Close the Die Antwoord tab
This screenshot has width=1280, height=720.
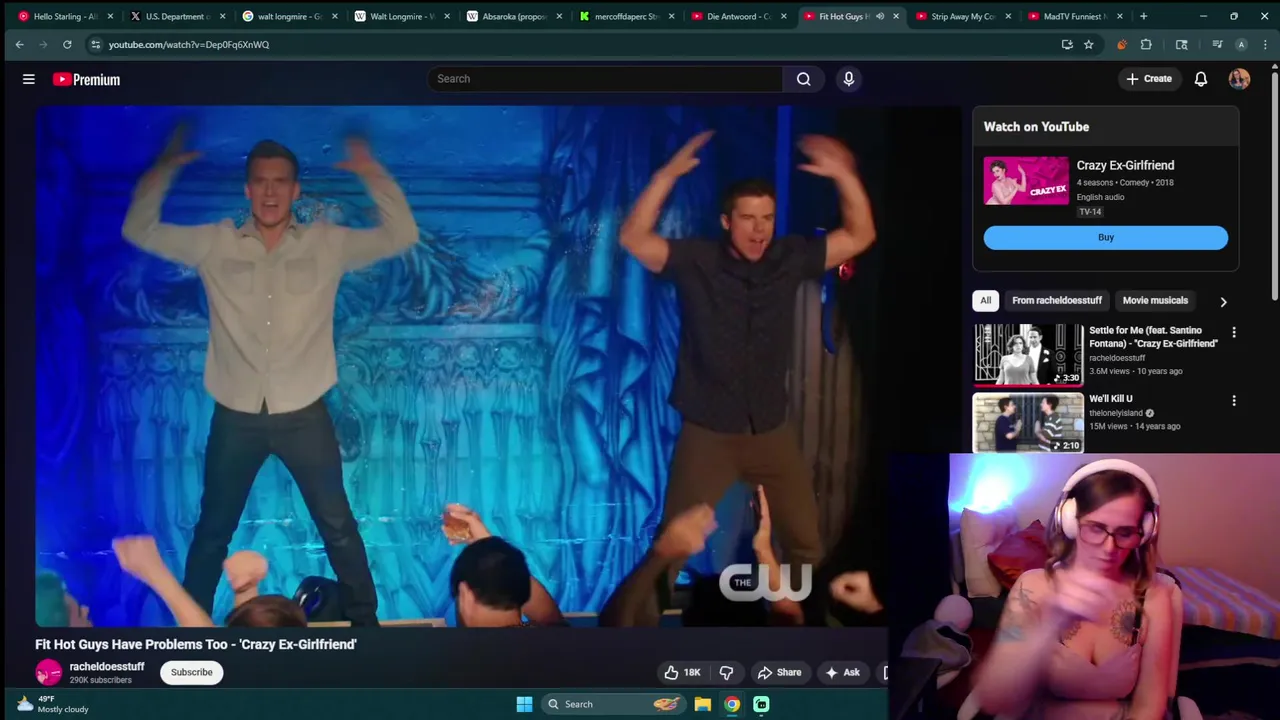pos(783,16)
